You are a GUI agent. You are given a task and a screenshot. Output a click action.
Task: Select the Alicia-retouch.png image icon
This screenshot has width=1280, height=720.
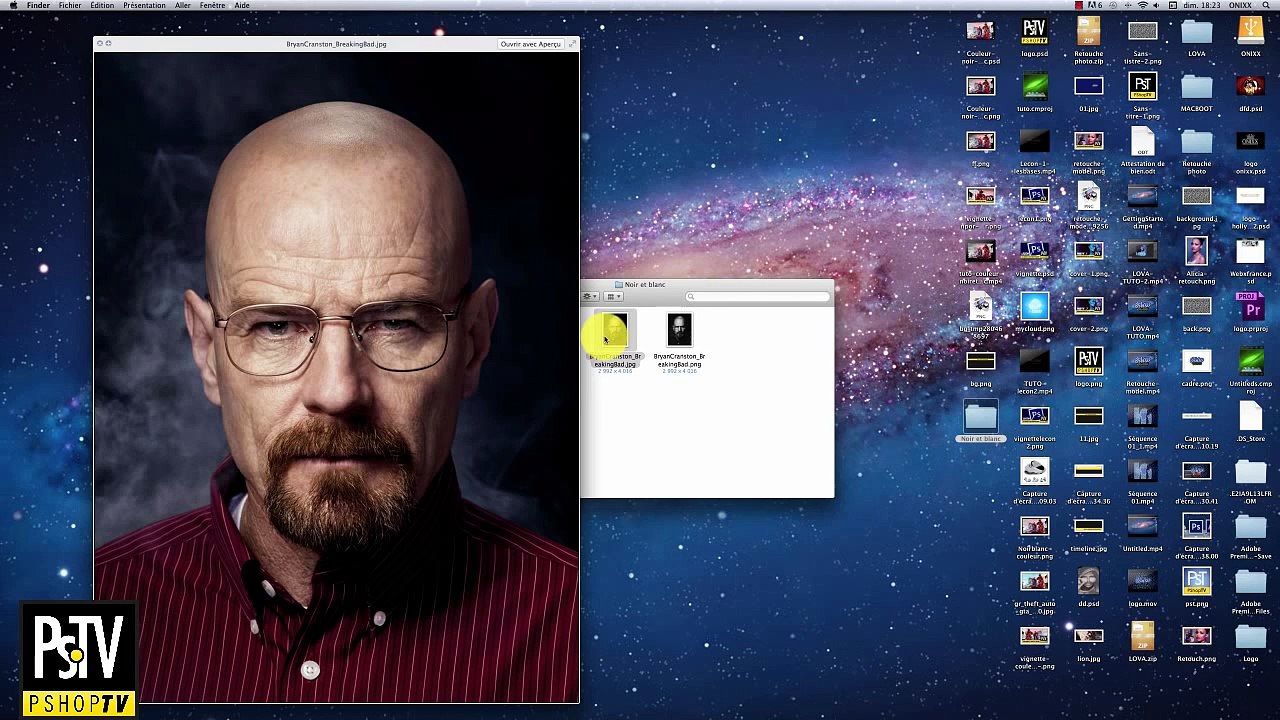pyautogui.click(x=1196, y=252)
